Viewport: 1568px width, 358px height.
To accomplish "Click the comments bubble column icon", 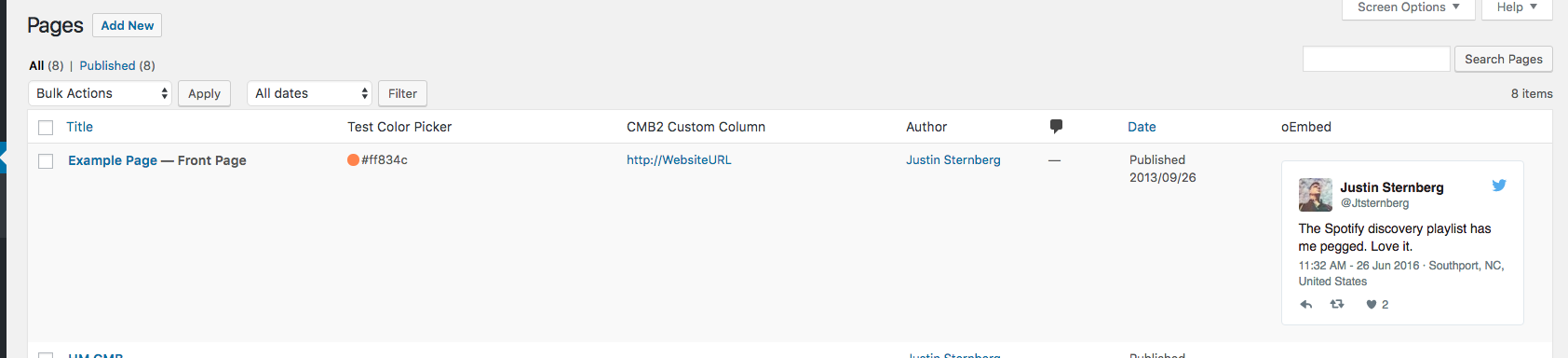I will (1056, 126).
